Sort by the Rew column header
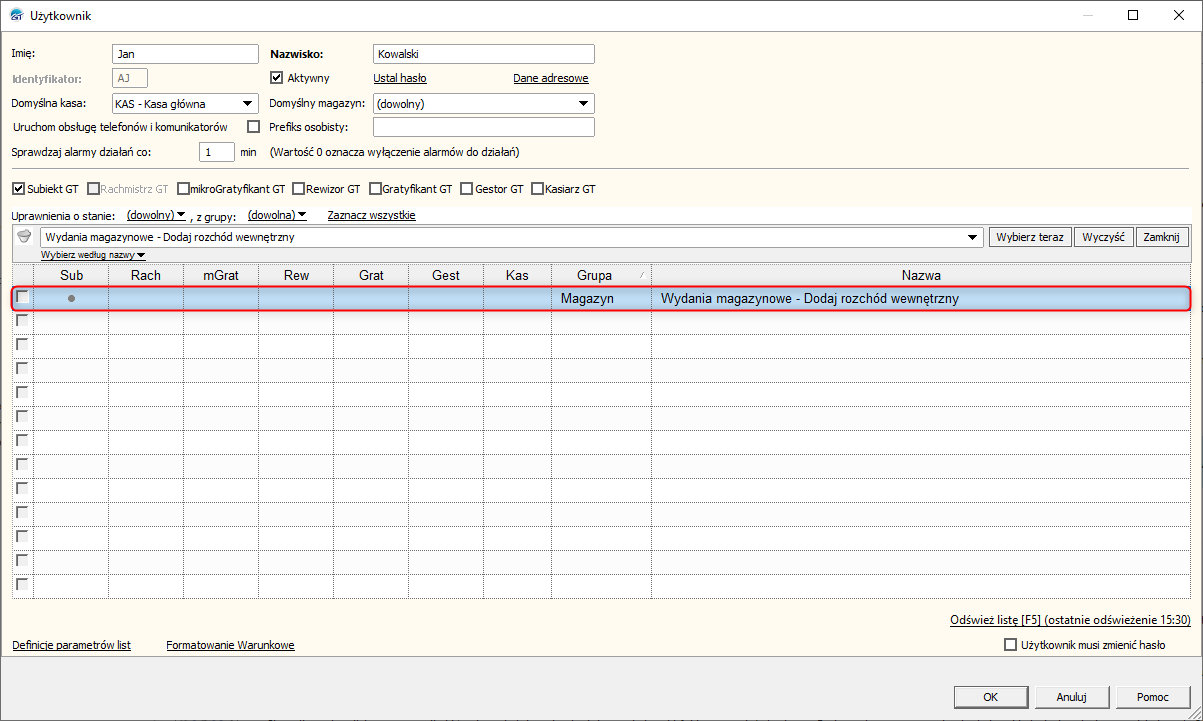 click(x=296, y=275)
